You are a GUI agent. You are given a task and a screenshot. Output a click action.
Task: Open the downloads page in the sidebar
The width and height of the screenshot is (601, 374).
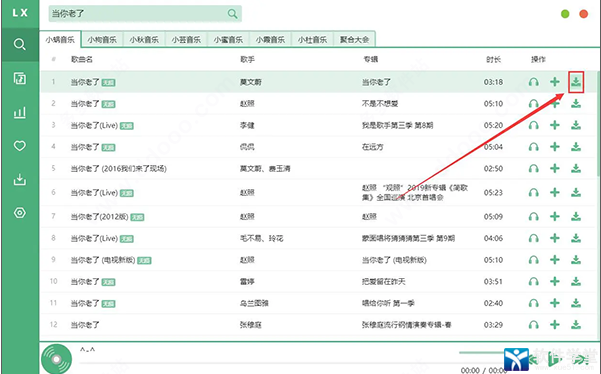tap(20, 179)
